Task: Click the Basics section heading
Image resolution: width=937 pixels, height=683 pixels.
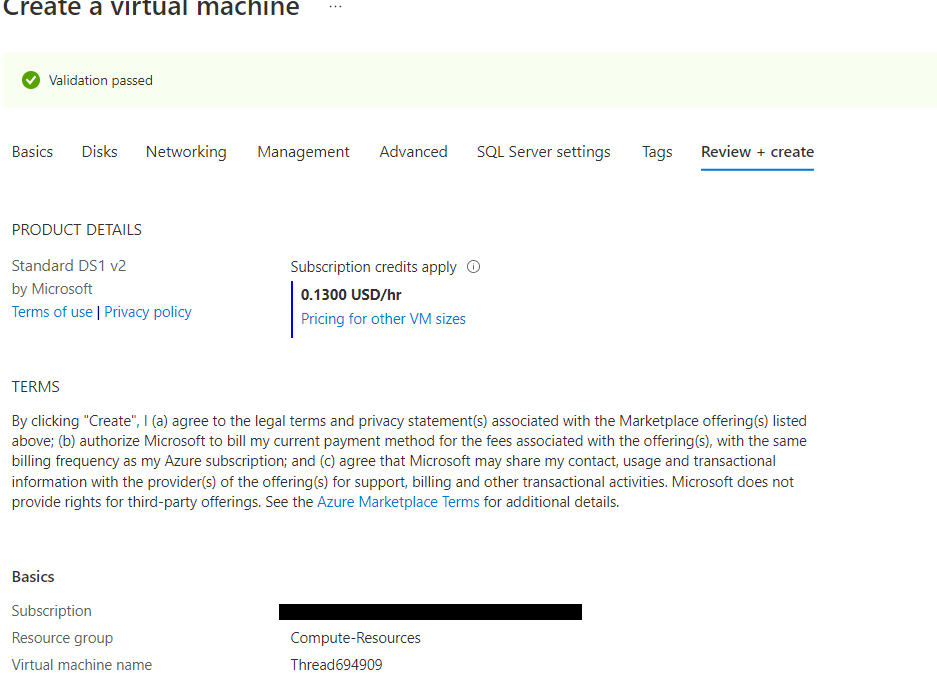Action: [x=33, y=577]
